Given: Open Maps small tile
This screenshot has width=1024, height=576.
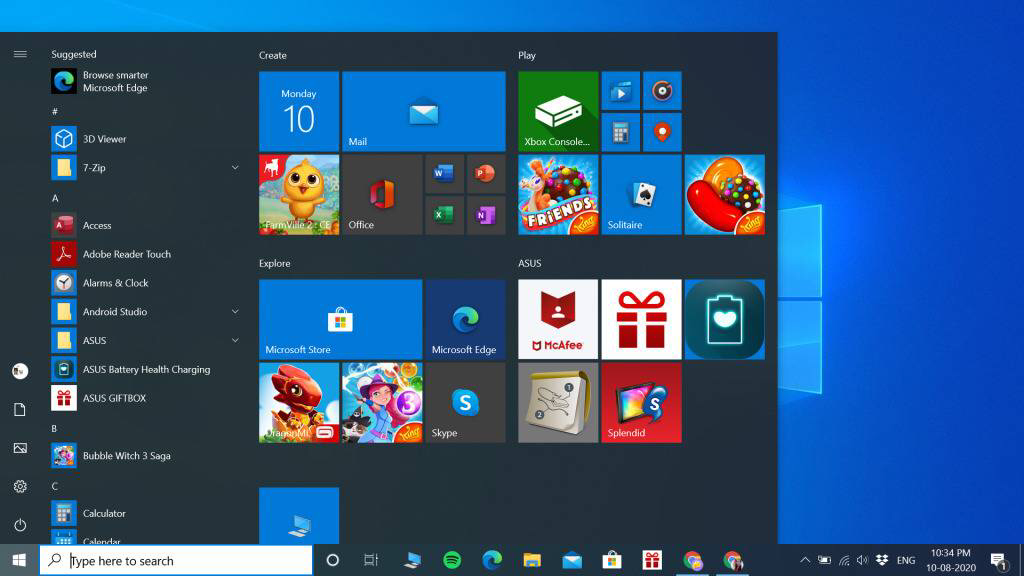Looking at the screenshot, I should click(x=662, y=133).
